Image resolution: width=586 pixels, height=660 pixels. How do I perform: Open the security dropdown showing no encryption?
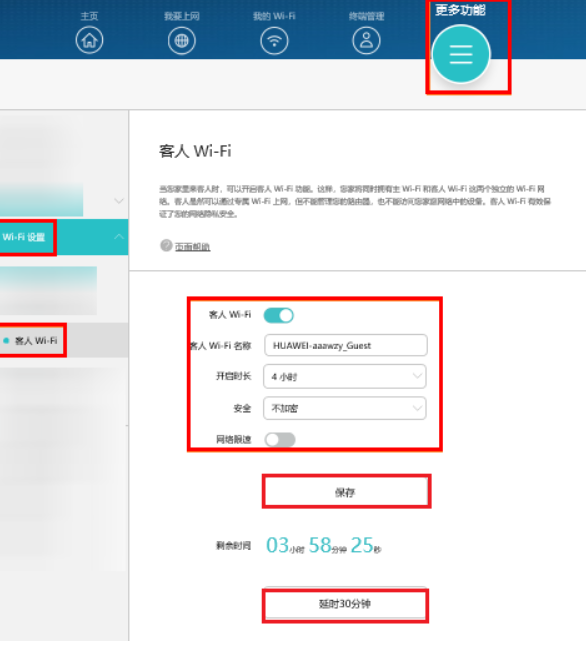[345, 408]
